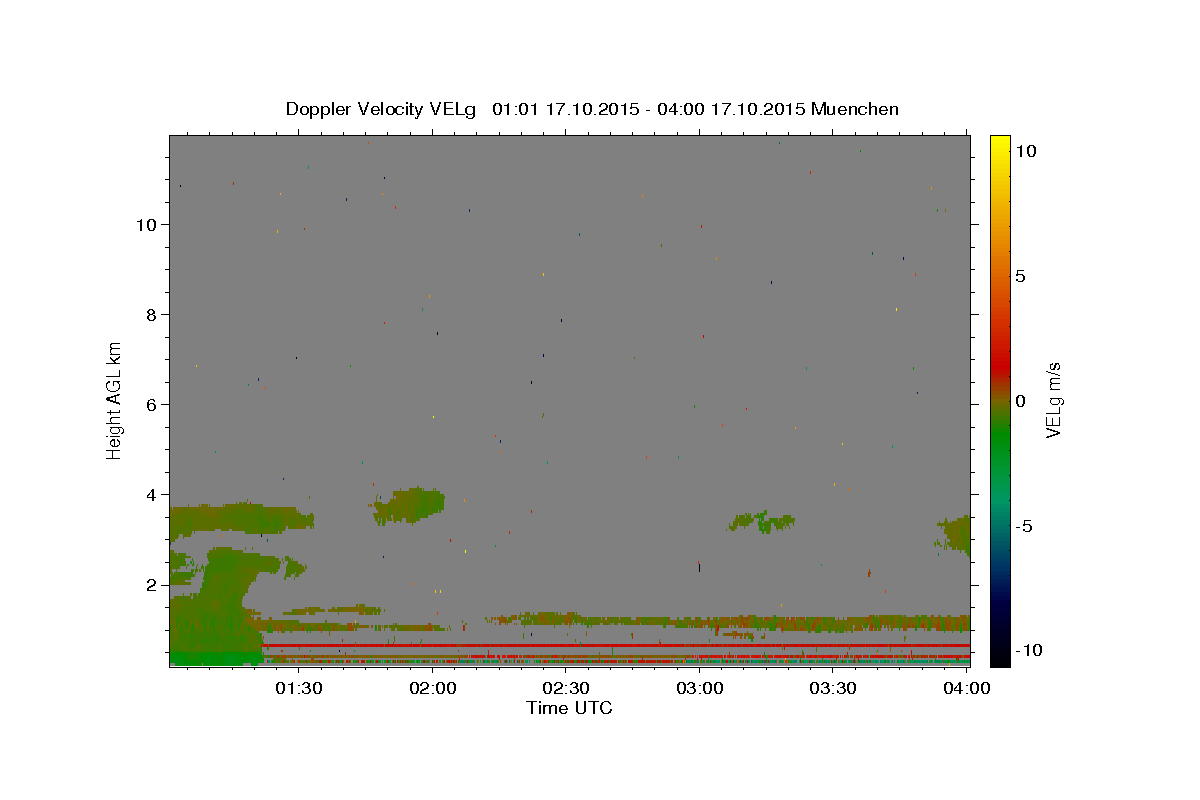Click the colorbar value -10 label
The height and width of the screenshot is (800, 1200).
click(x=1029, y=650)
